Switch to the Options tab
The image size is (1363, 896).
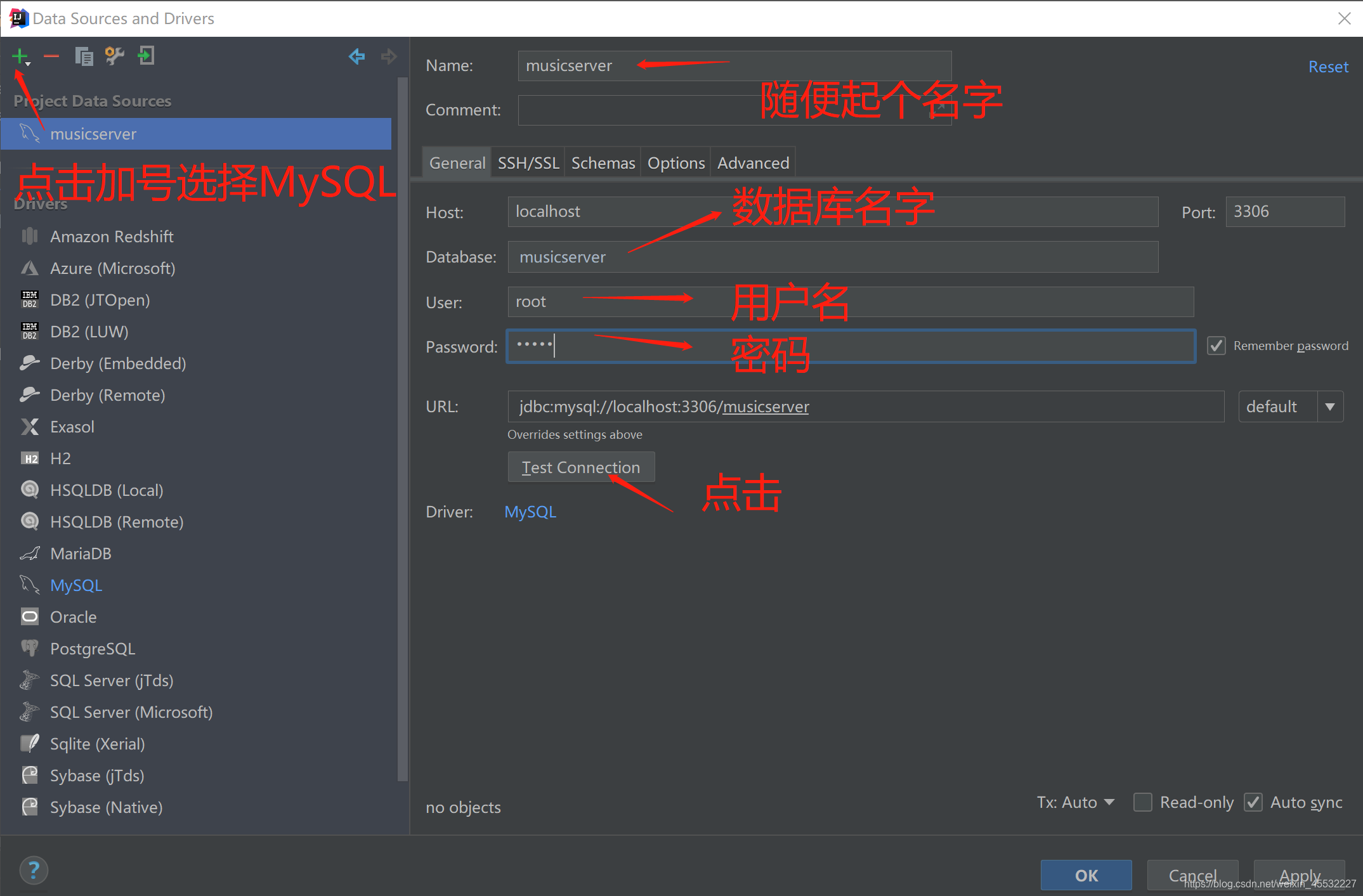(676, 163)
